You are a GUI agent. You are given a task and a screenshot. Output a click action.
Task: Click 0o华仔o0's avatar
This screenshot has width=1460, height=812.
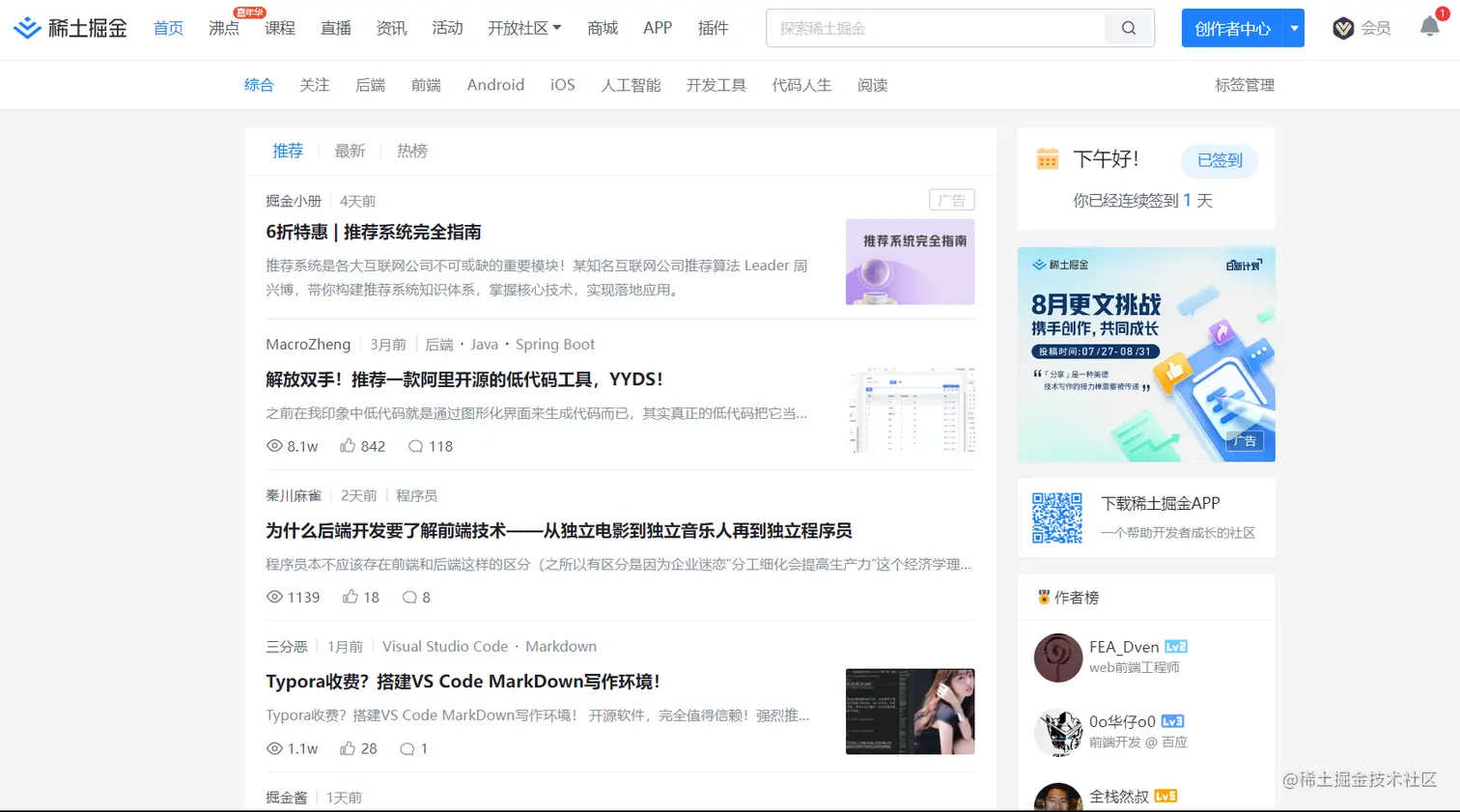[1058, 733]
